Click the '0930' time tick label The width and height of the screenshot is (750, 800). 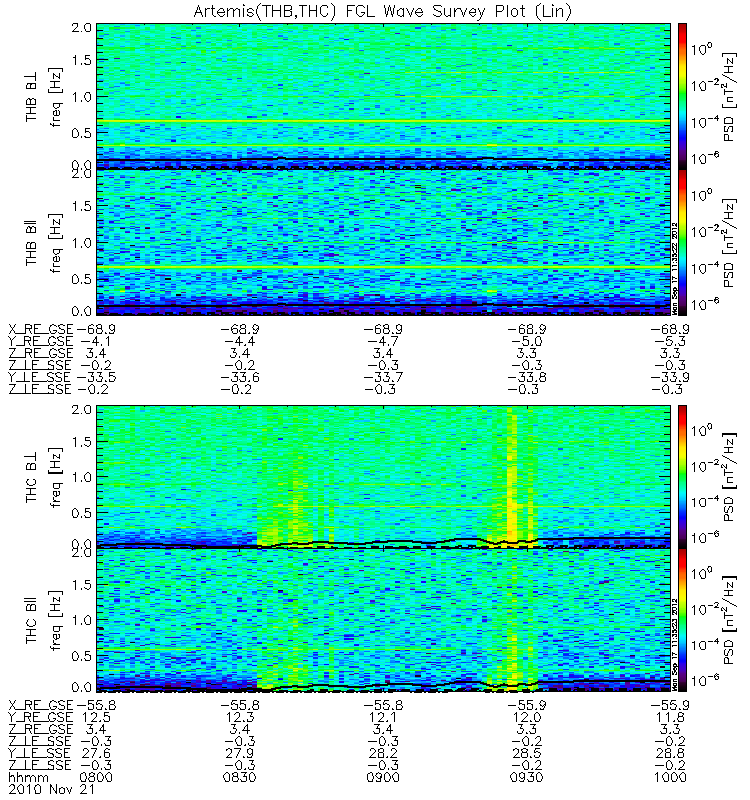(x=527, y=778)
